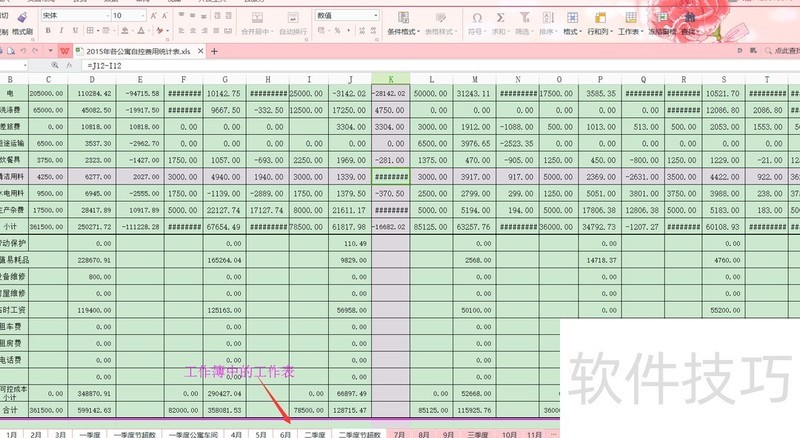Screen dimensions: 800x438
Task: Show more sheet tabs via ellipsis button
Action: coord(554,434)
